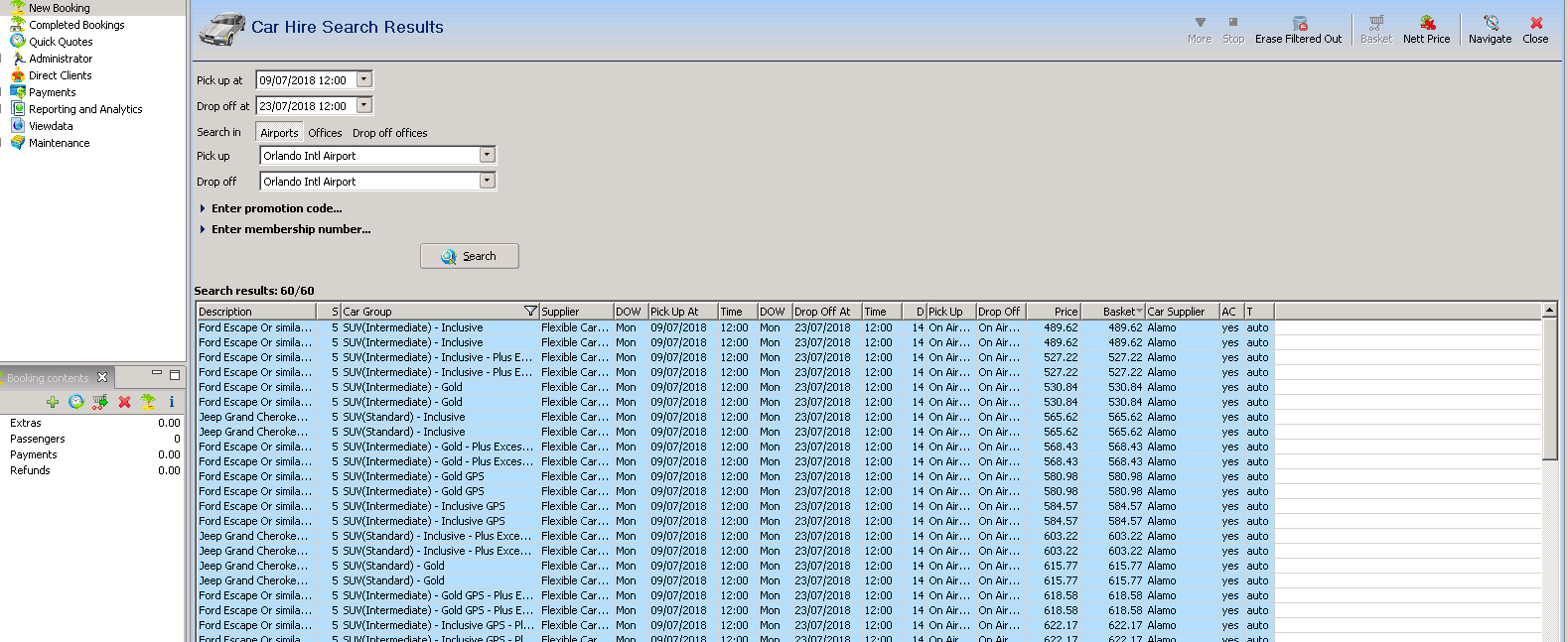Viewport: 1568px width, 642px height.
Task: Click the Pick up Orlando Intl Airport field
Action: tap(369, 156)
